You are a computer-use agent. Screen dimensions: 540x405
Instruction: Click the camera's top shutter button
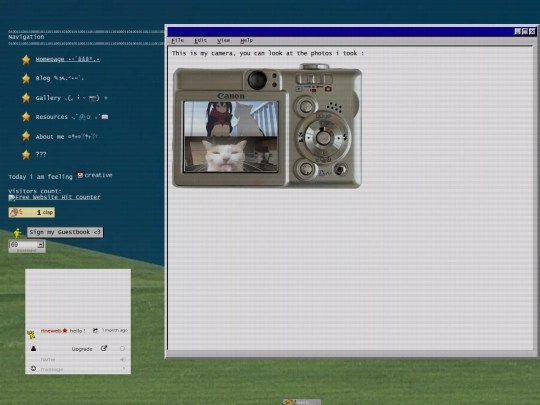(314, 66)
